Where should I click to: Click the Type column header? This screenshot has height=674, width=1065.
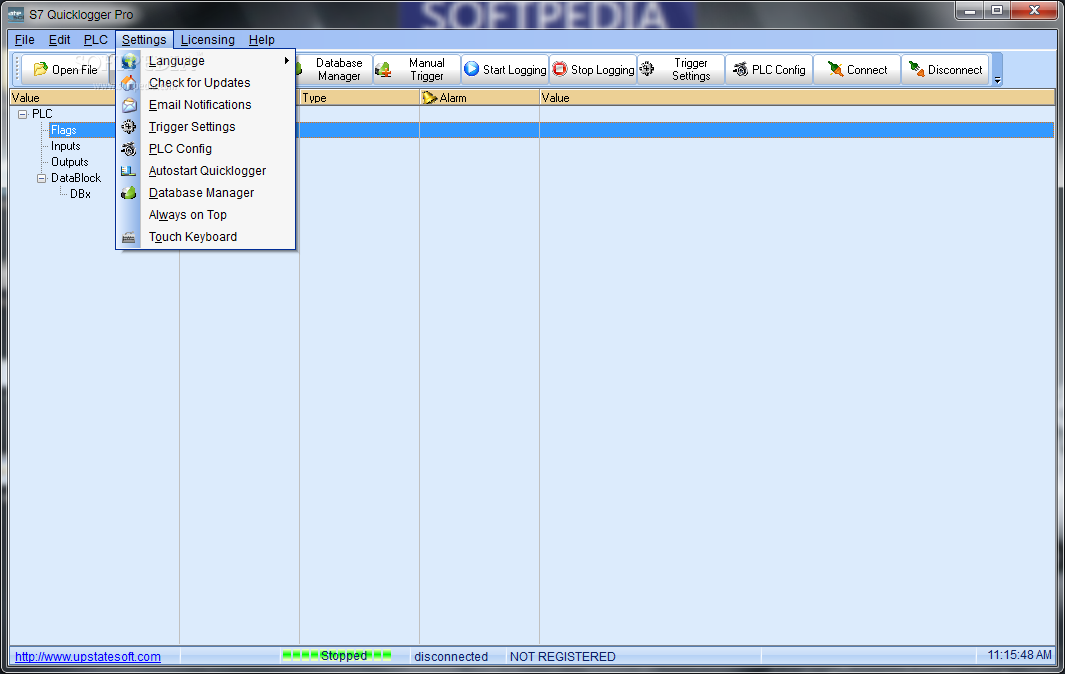pyautogui.click(x=359, y=98)
